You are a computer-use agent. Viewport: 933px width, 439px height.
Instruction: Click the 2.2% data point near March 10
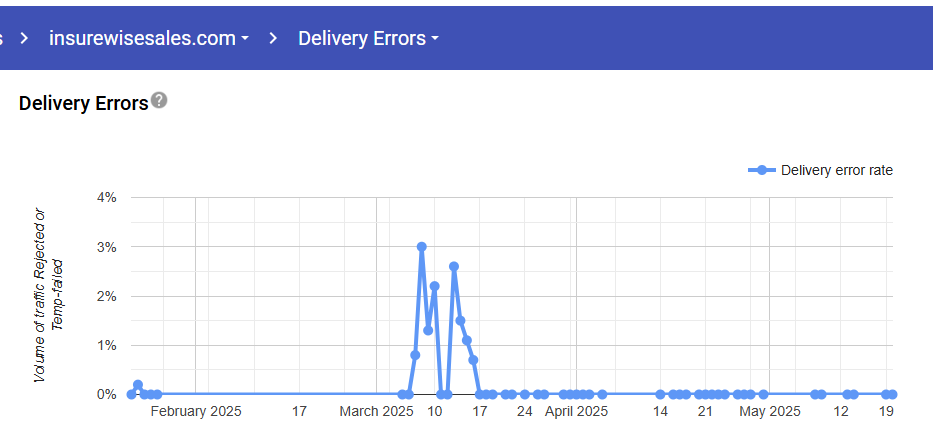point(435,286)
